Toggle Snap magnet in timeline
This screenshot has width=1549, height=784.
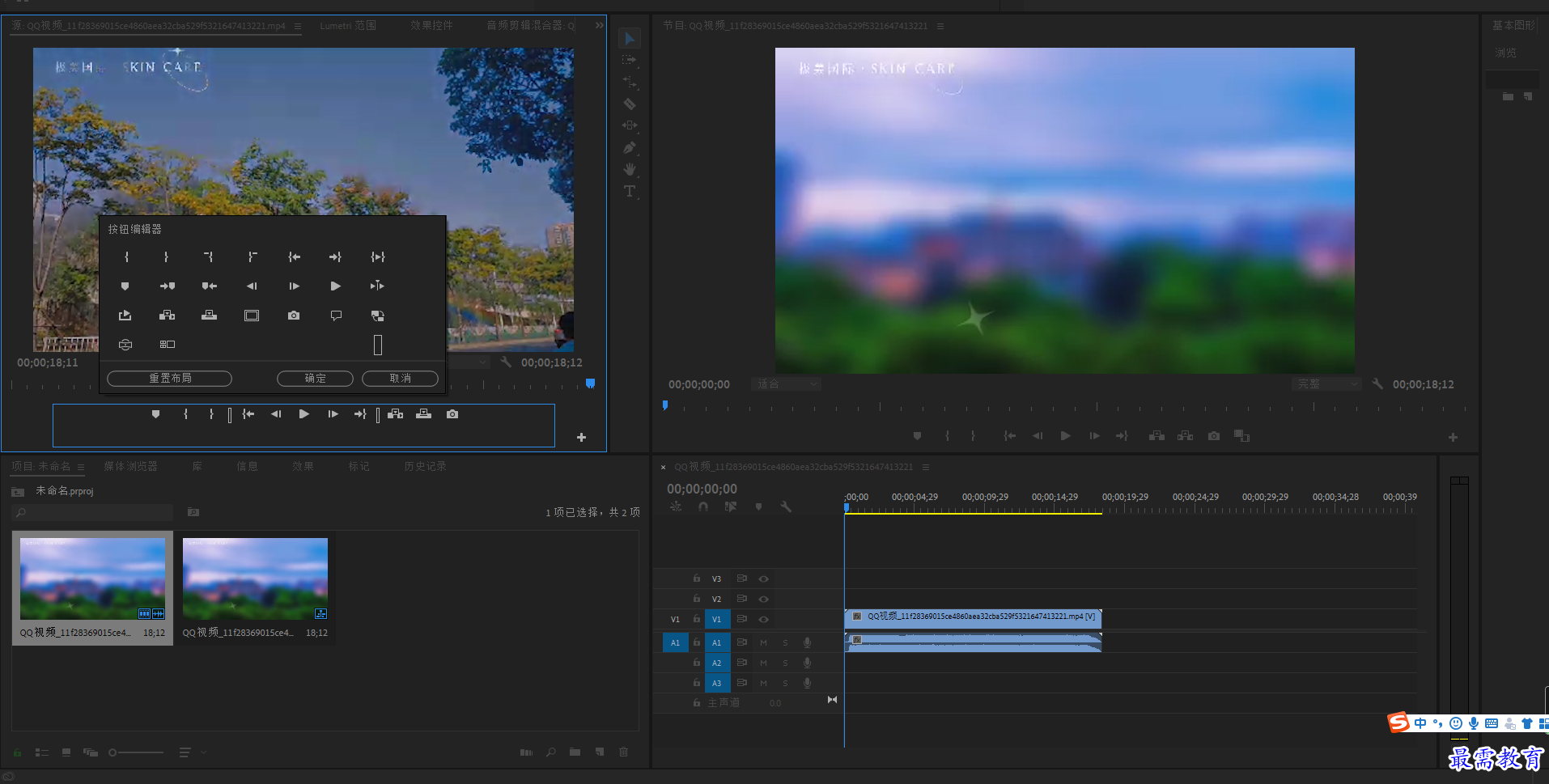click(703, 506)
